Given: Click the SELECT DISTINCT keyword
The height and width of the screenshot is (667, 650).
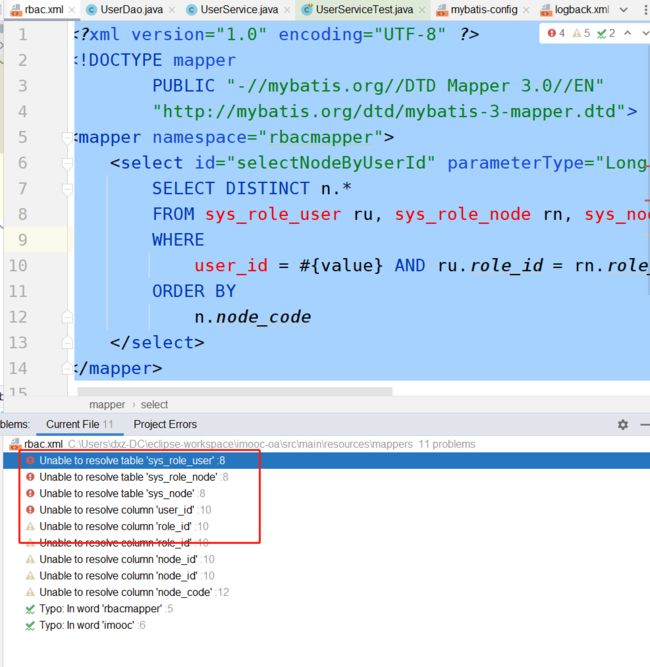Looking at the screenshot, I should 231,189.
